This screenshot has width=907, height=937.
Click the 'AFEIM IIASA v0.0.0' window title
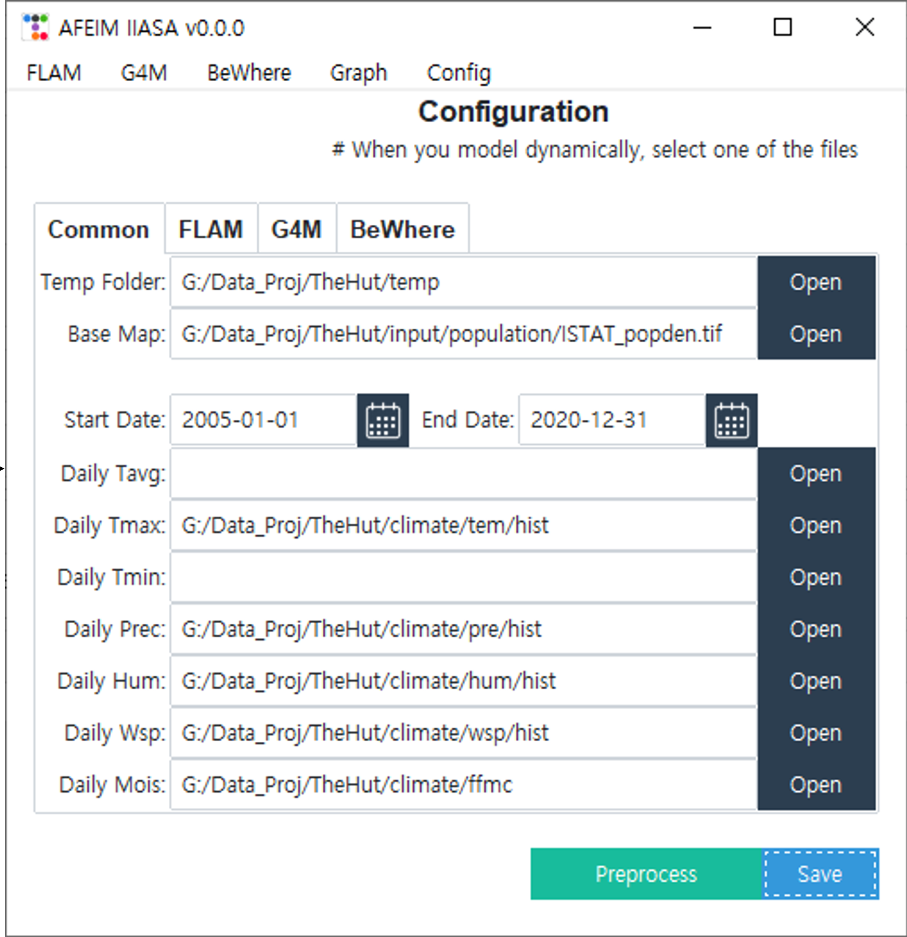tap(152, 28)
